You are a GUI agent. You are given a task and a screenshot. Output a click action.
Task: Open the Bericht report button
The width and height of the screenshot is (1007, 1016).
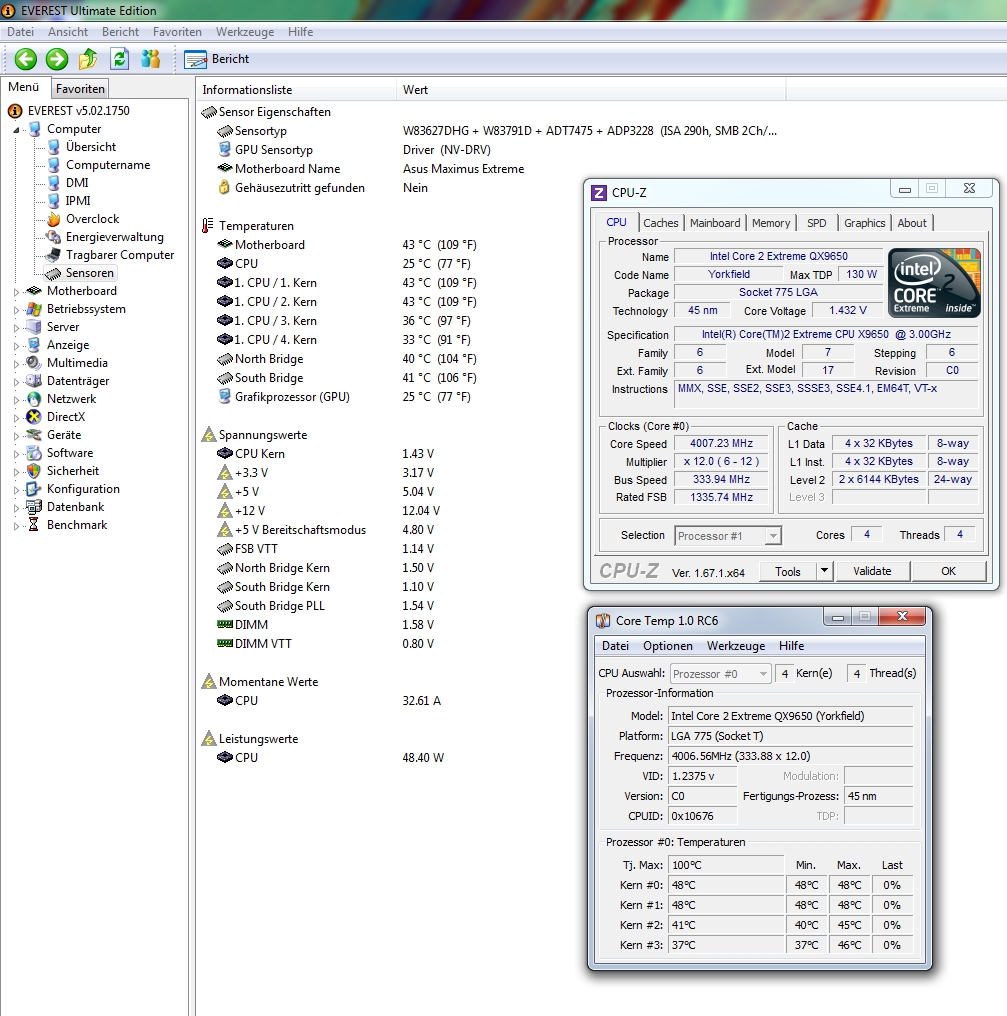tap(216, 59)
